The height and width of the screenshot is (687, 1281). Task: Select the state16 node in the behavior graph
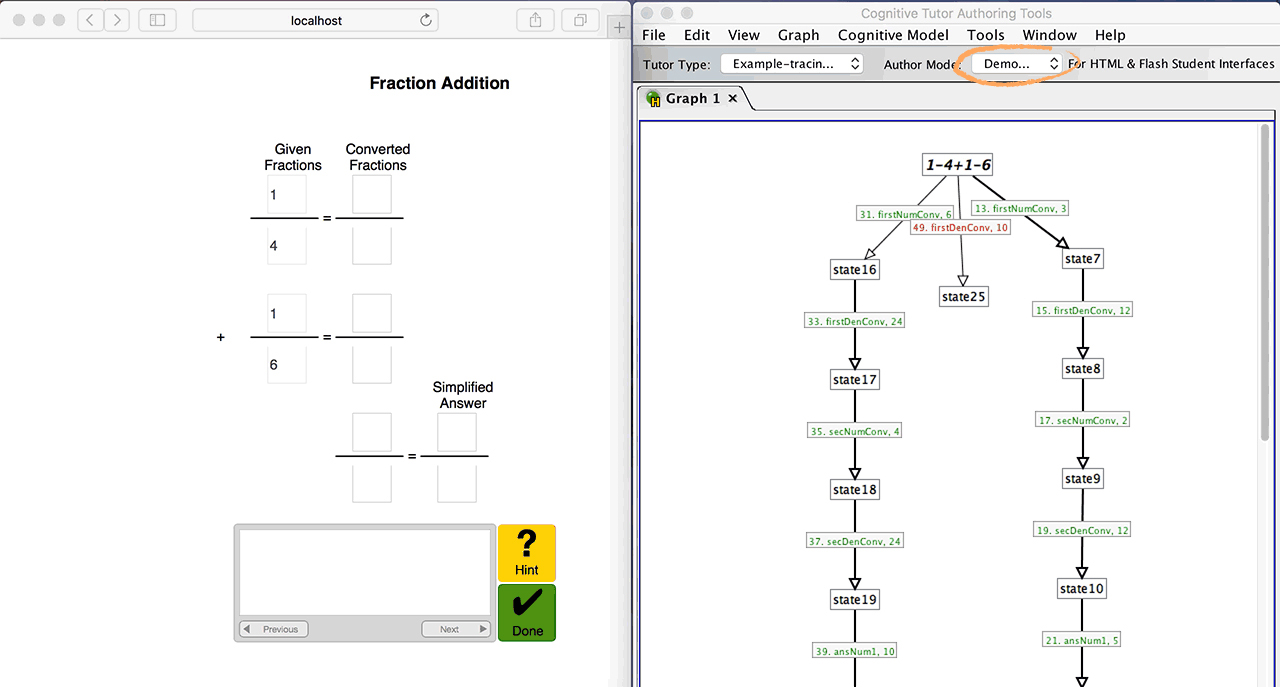click(x=854, y=269)
